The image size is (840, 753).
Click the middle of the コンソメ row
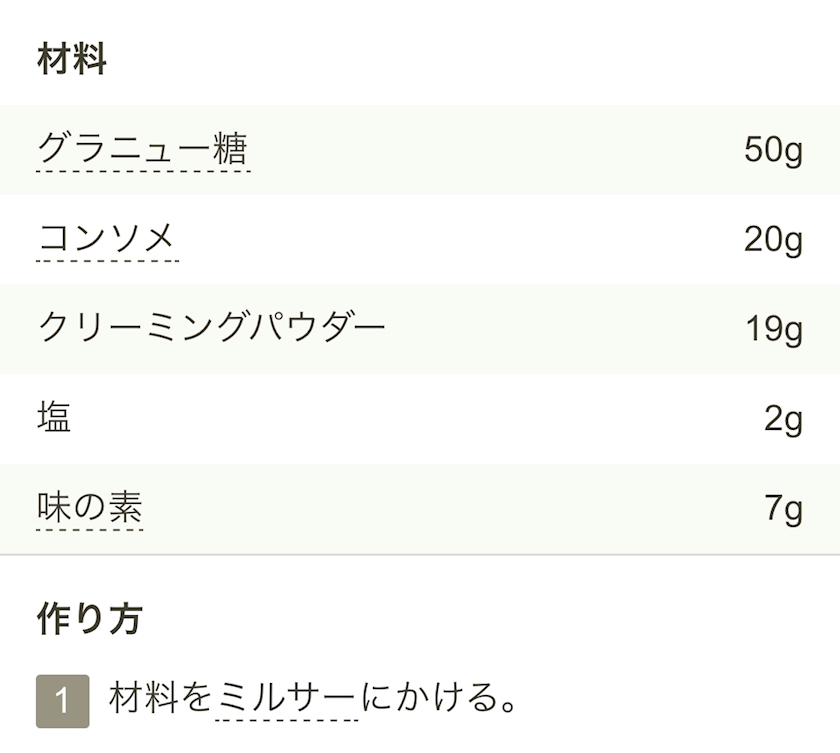click(420, 240)
